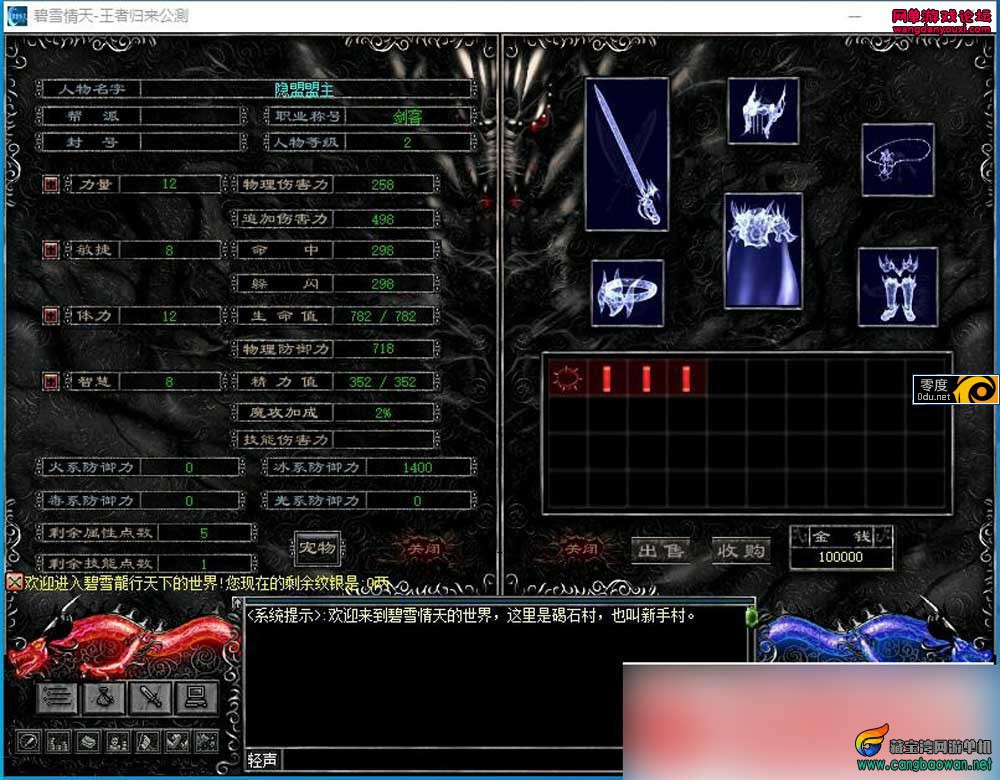The image size is (1000, 780).
Task: Click the equipped body armor slot
Action: coord(763,251)
